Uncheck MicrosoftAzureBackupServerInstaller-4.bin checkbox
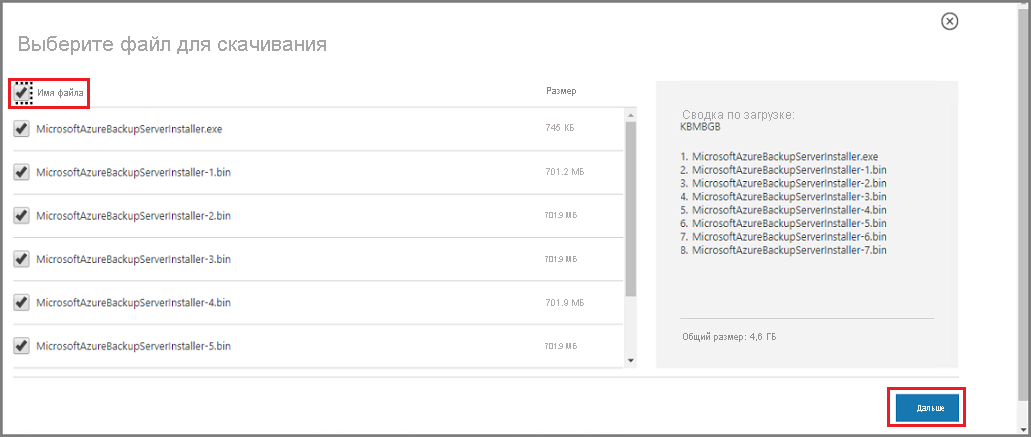The width and height of the screenshot is (1031, 437). point(22,302)
